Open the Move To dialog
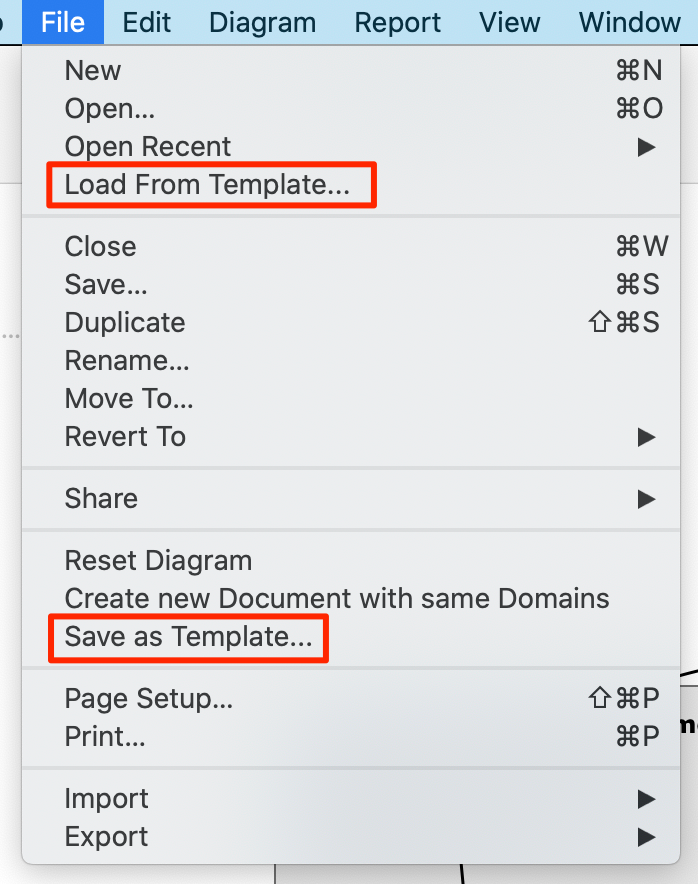 (x=128, y=398)
